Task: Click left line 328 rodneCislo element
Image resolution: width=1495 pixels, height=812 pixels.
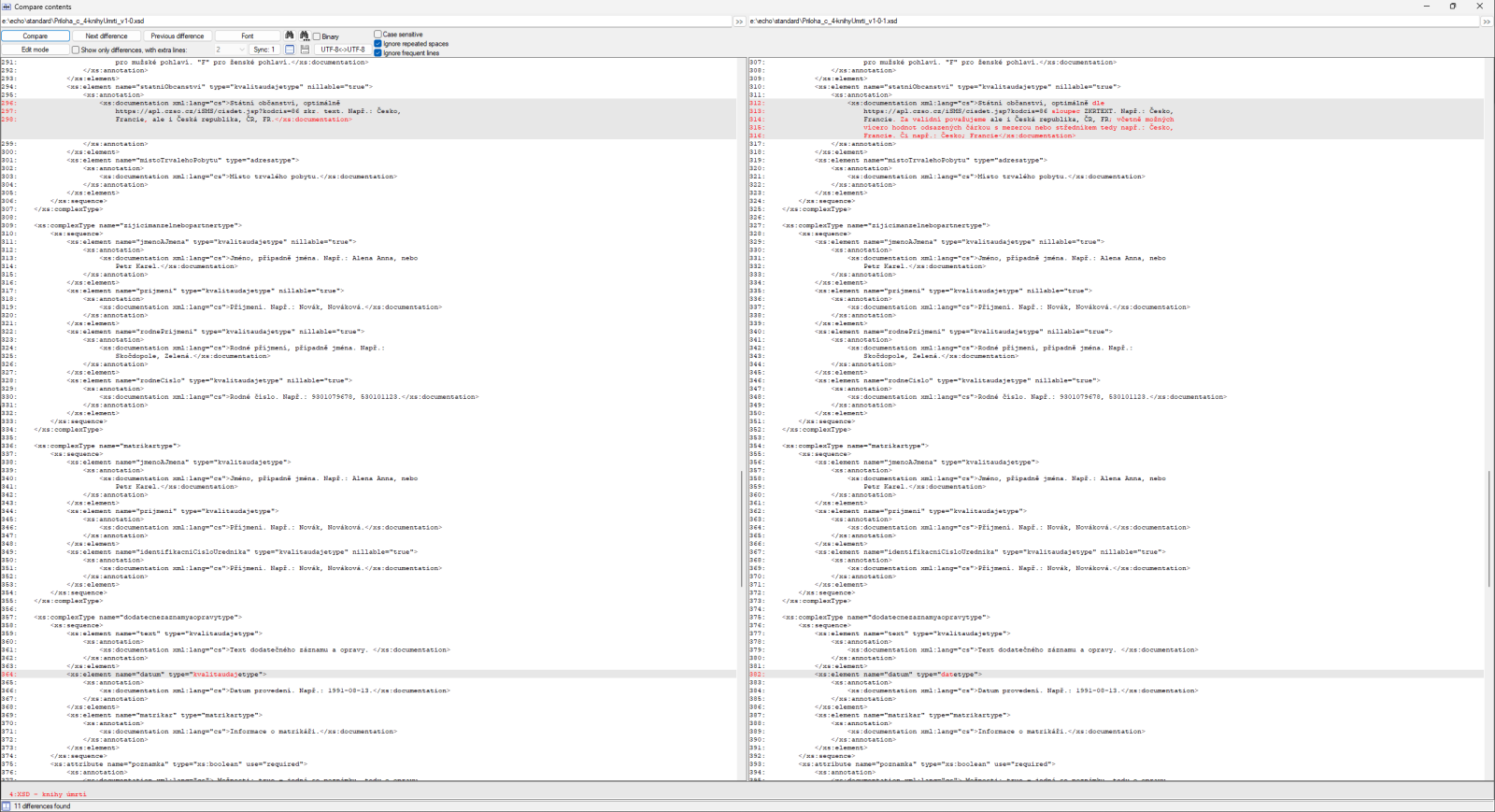Action: 210,380
